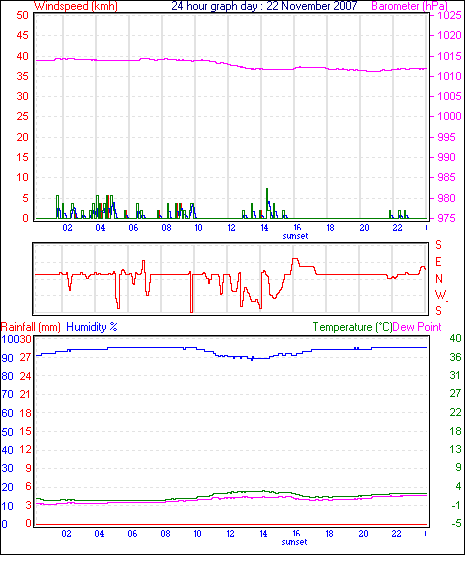
Task: Click the 22 hour tick on bottom graph
Action: (396, 534)
